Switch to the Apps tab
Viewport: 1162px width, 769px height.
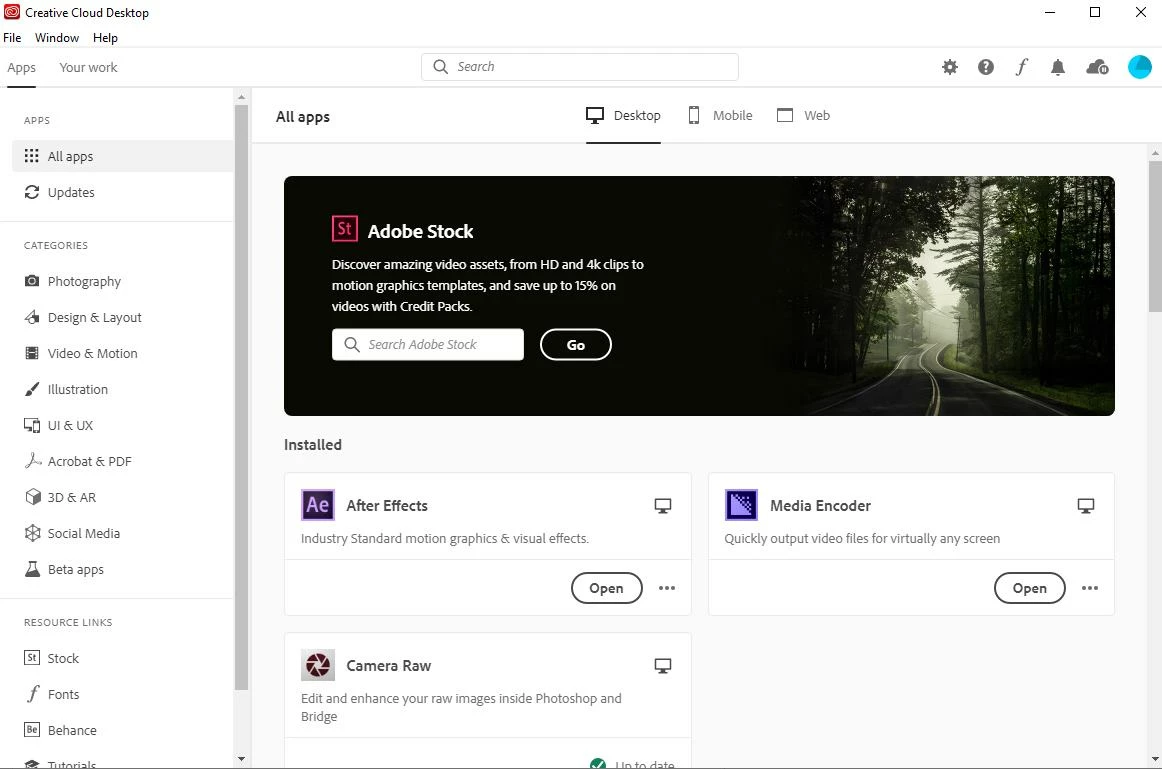21,67
